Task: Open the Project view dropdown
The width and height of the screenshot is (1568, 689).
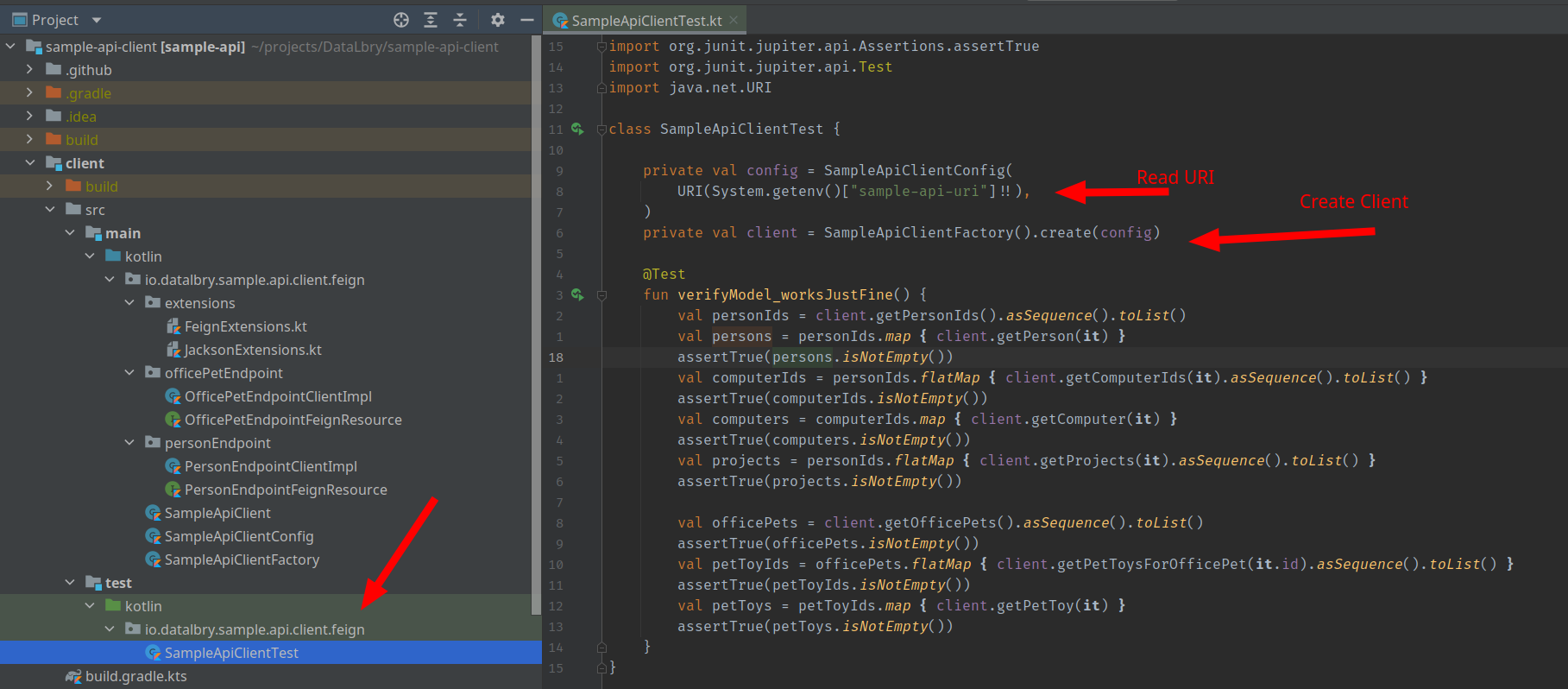Action: point(97,20)
